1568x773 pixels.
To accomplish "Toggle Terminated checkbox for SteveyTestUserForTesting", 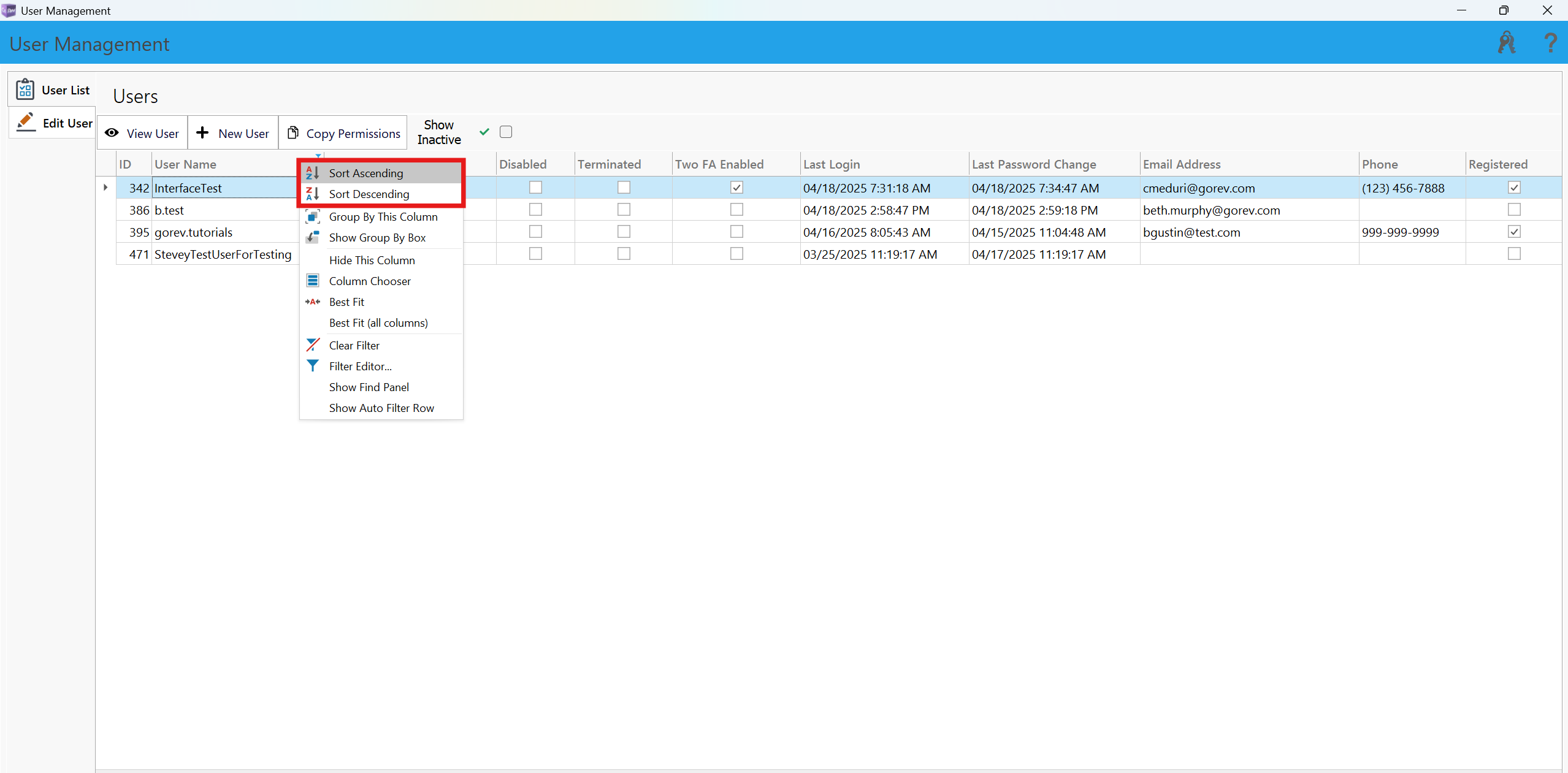I will point(624,254).
